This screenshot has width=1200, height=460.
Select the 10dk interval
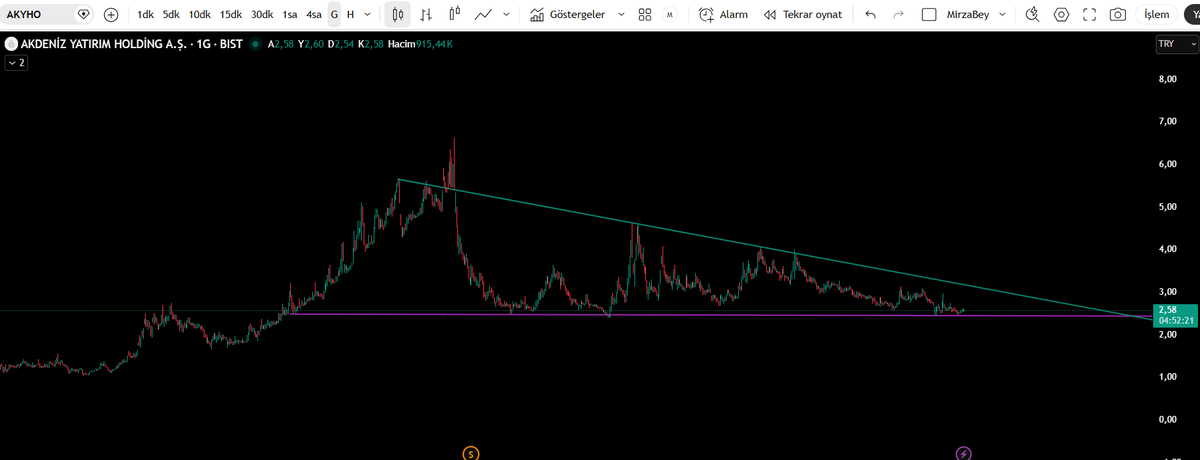[x=200, y=15]
